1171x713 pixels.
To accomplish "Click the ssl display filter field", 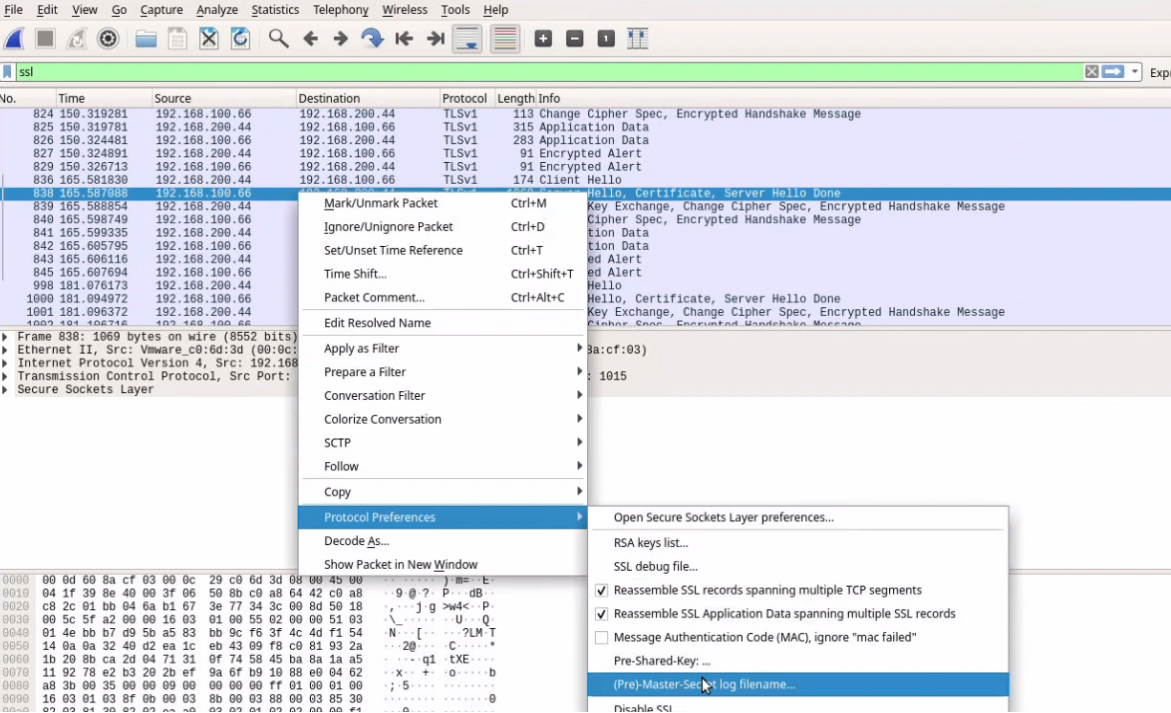I will [549, 72].
